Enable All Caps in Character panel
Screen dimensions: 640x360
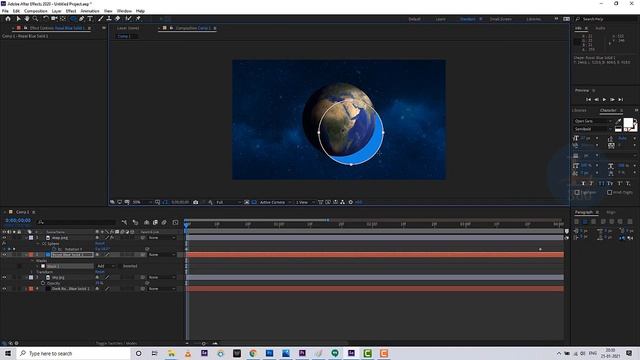601,184
